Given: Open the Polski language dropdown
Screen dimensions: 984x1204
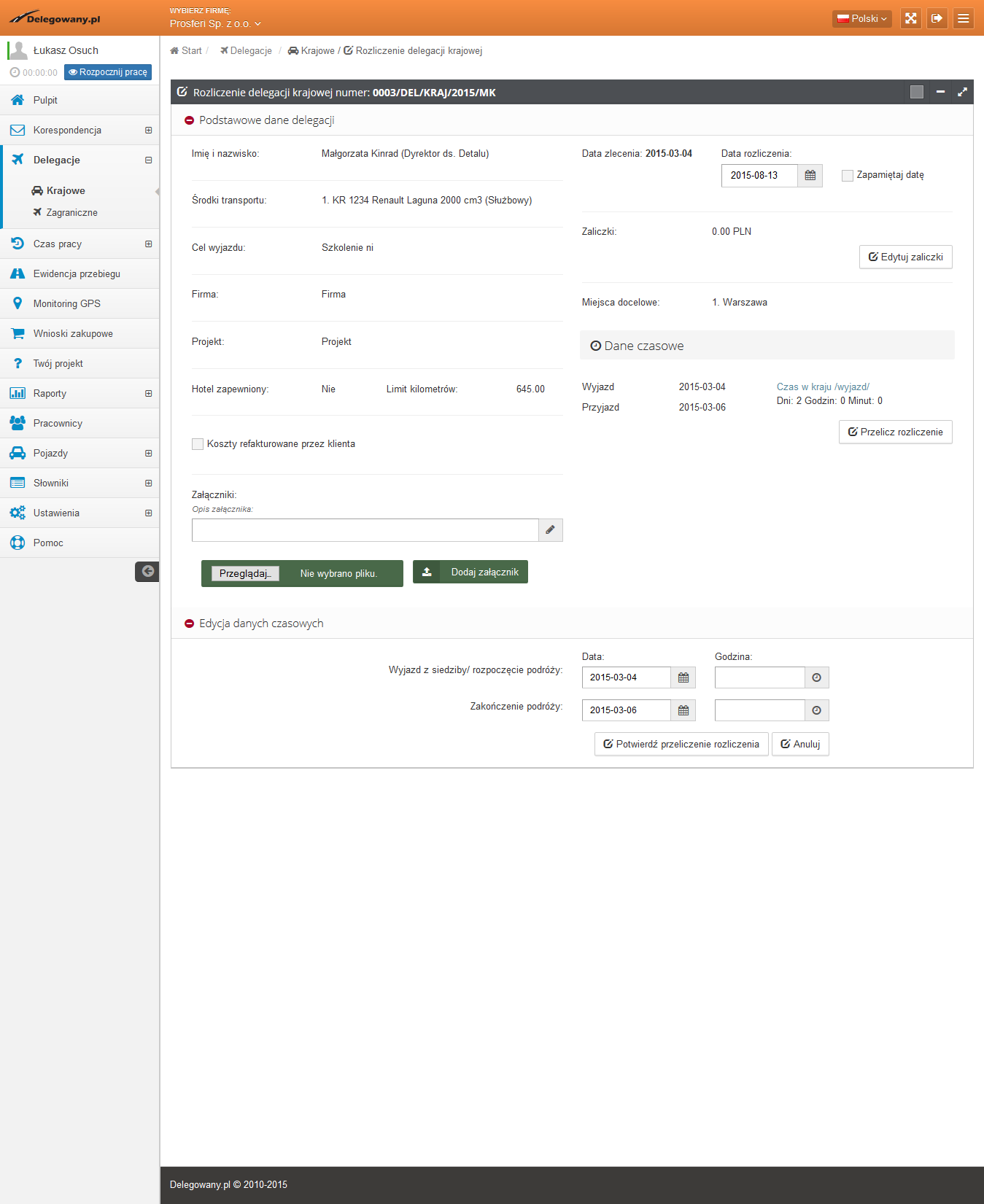Looking at the screenshot, I should (861, 18).
